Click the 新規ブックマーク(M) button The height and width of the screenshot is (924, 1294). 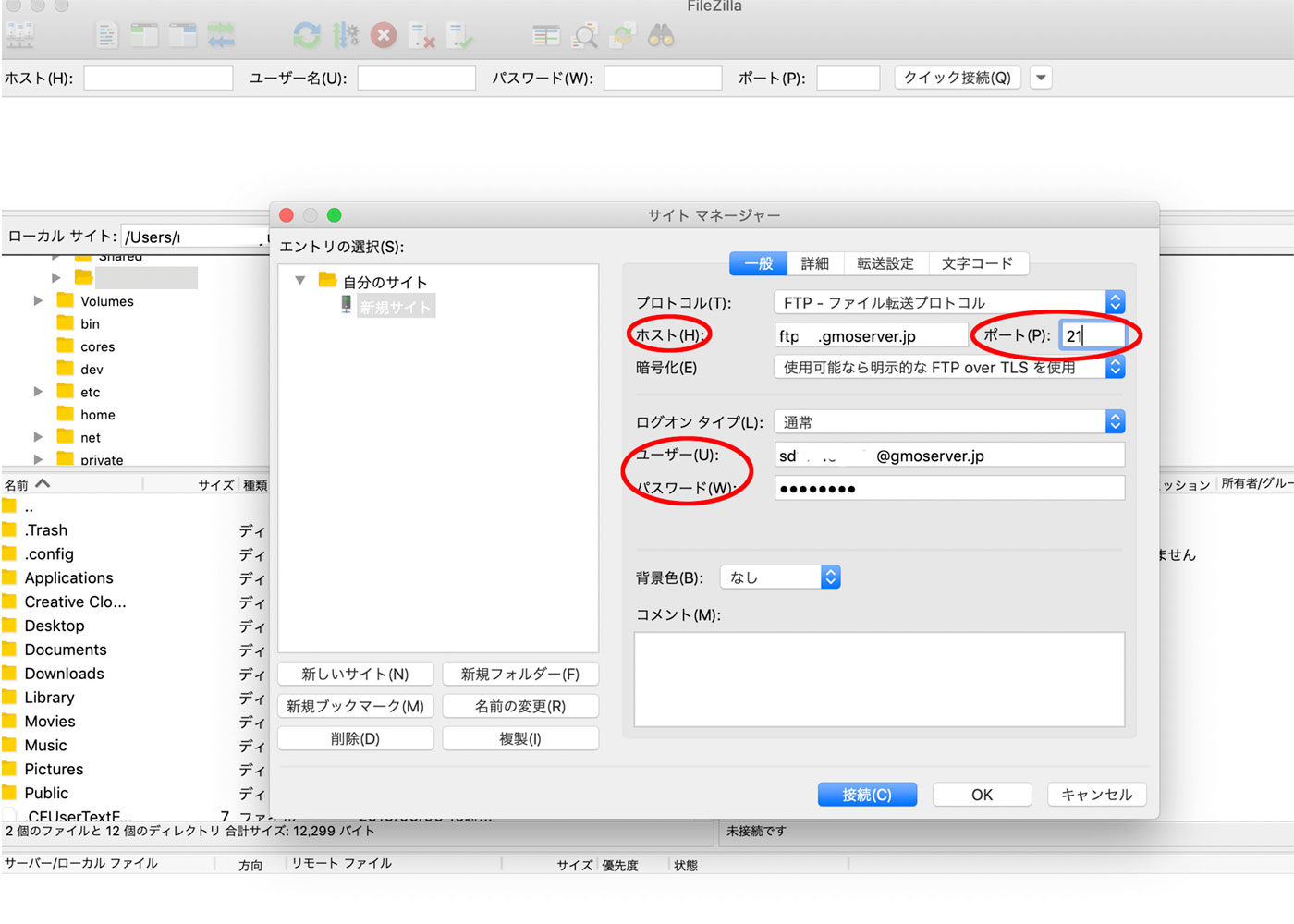(x=355, y=706)
